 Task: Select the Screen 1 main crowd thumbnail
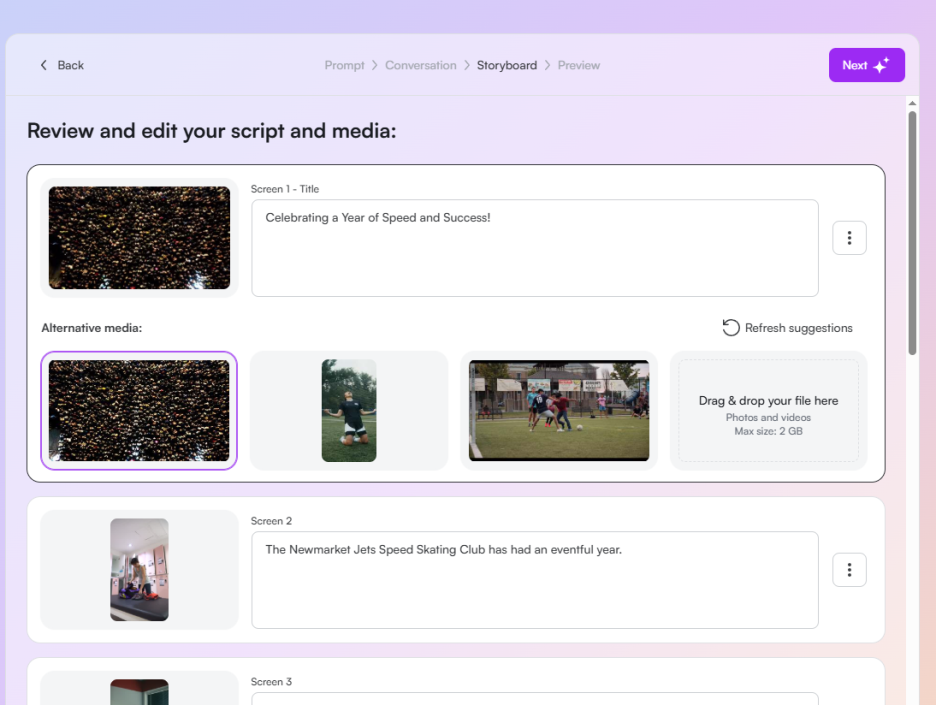[x=139, y=238]
